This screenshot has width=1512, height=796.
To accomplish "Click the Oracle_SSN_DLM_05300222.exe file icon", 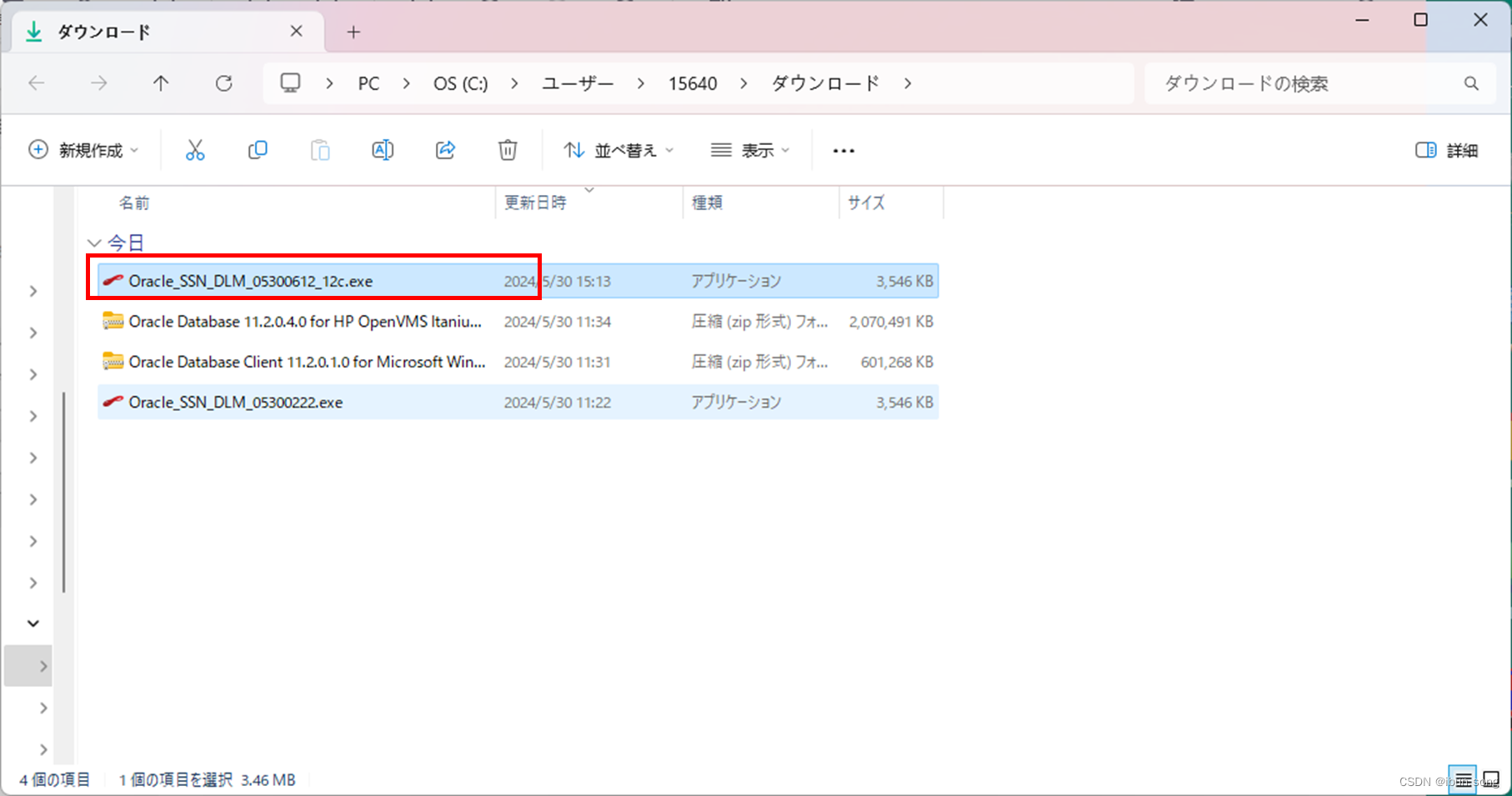I will [113, 402].
